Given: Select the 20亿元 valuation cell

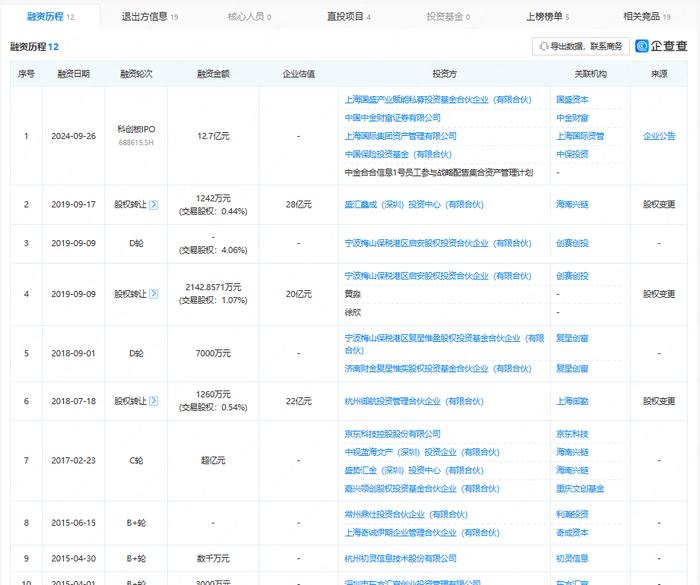Looking at the screenshot, I should coord(299,294).
